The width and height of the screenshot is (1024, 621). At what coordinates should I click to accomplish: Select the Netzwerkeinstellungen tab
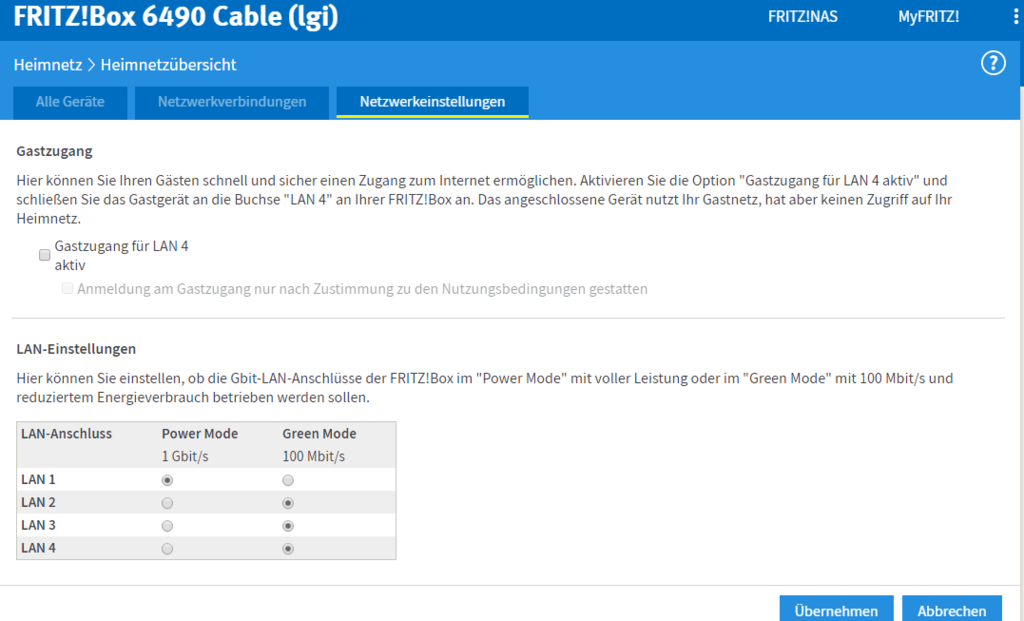[x=432, y=101]
